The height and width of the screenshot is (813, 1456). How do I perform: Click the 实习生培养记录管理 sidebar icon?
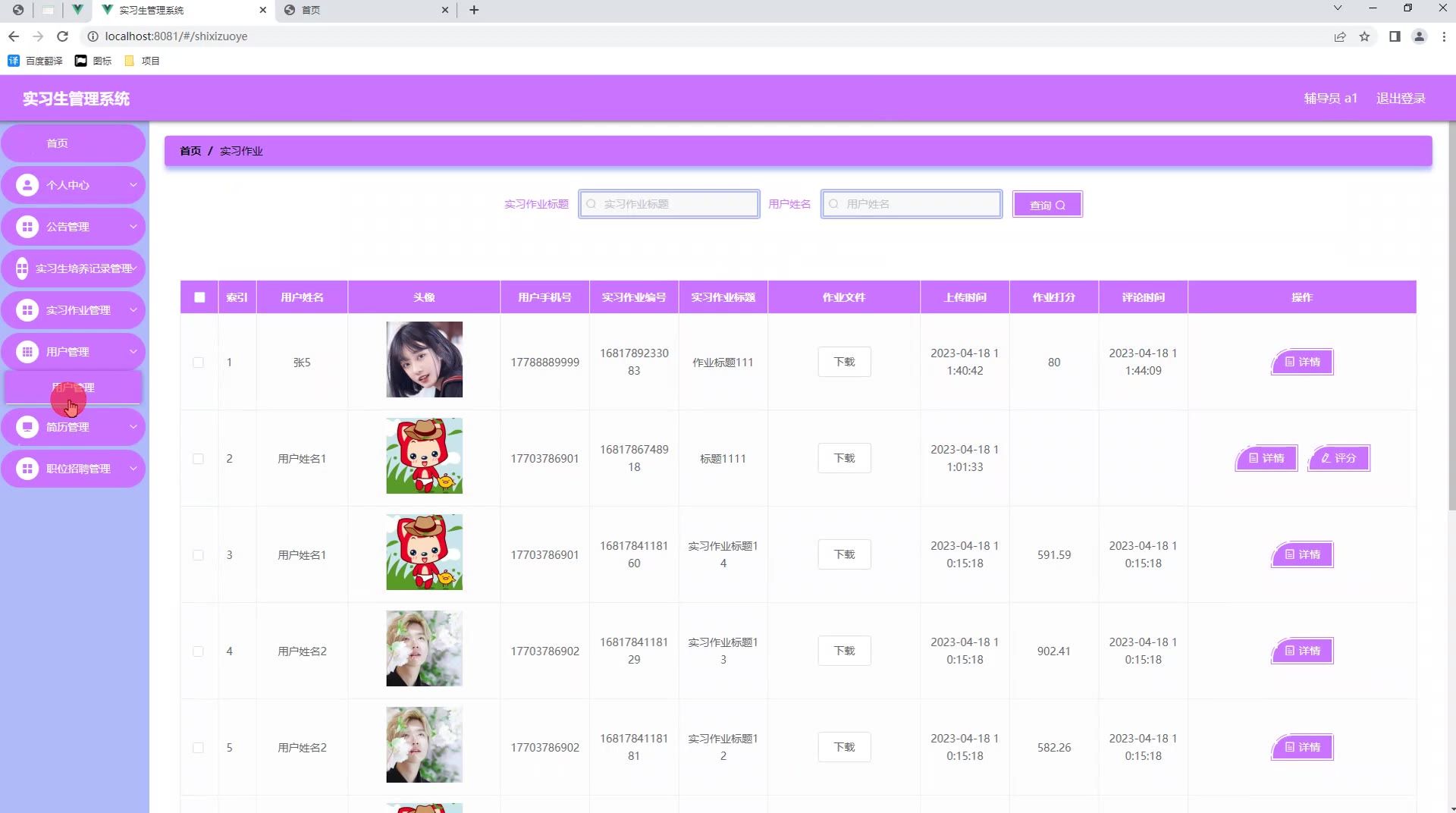pyautogui.click(x=22, y=268)
